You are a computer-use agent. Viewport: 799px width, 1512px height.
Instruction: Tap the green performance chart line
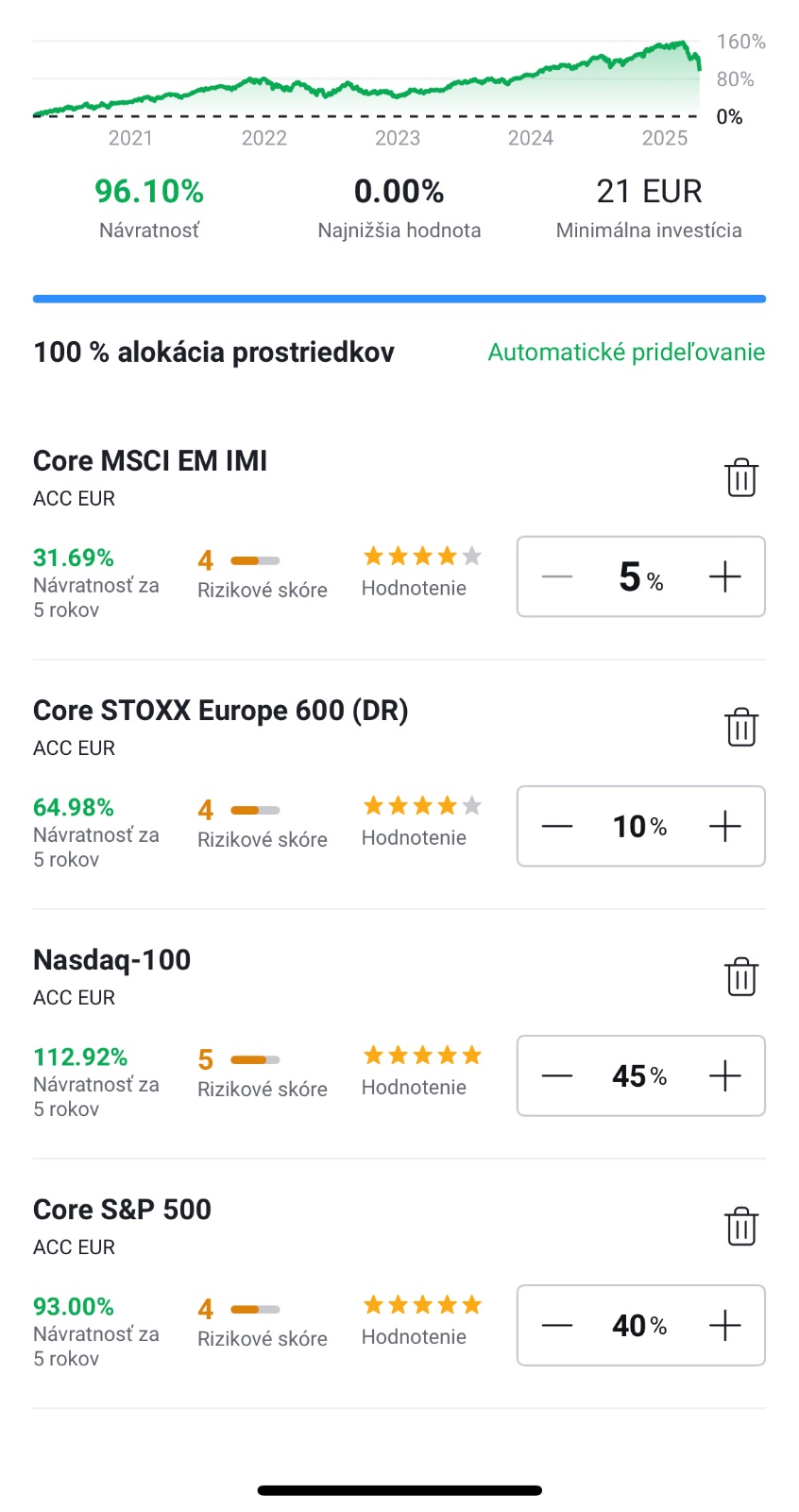click(378, 92)
